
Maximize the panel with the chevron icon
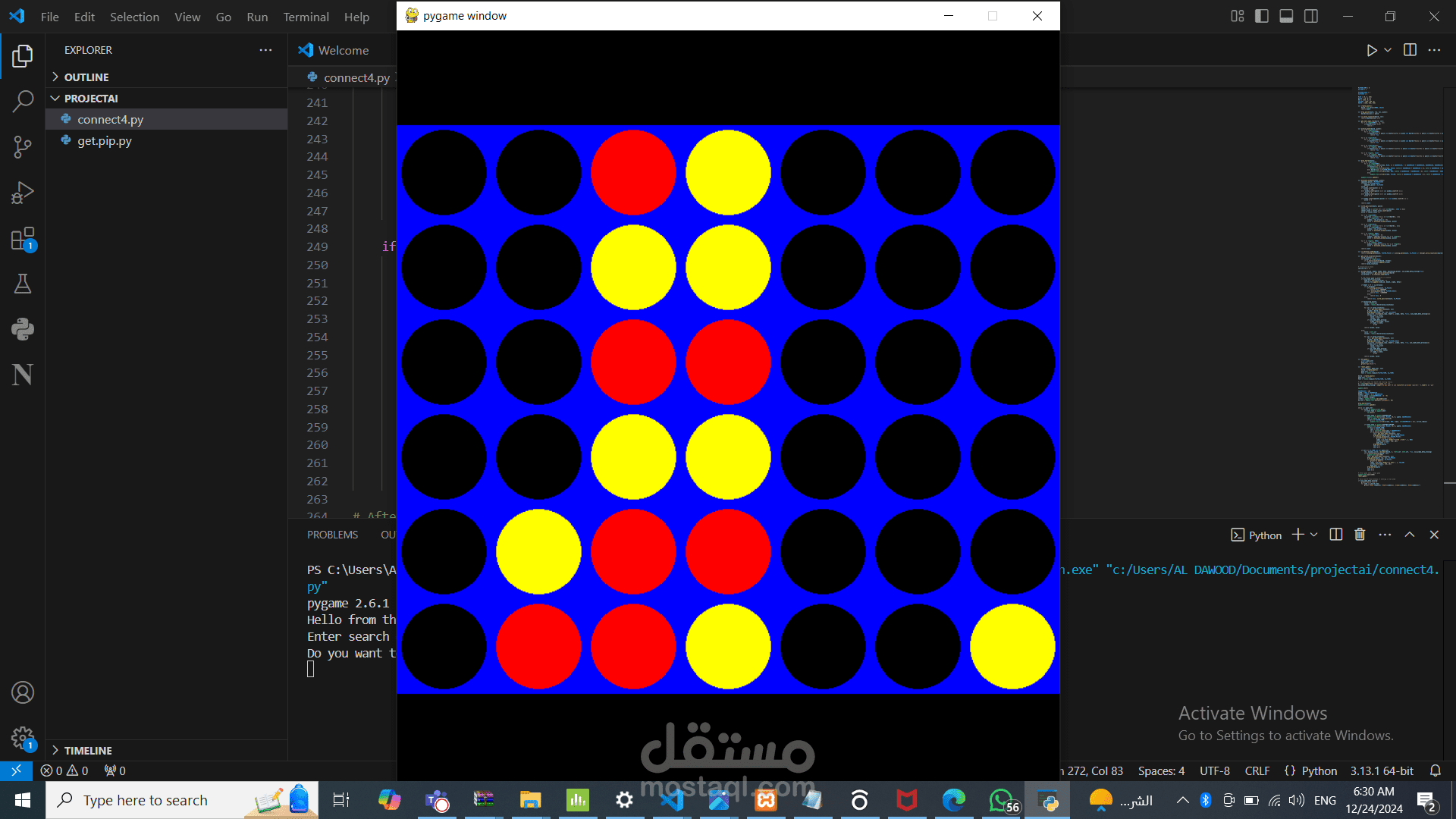click(x=1409, y=535)
